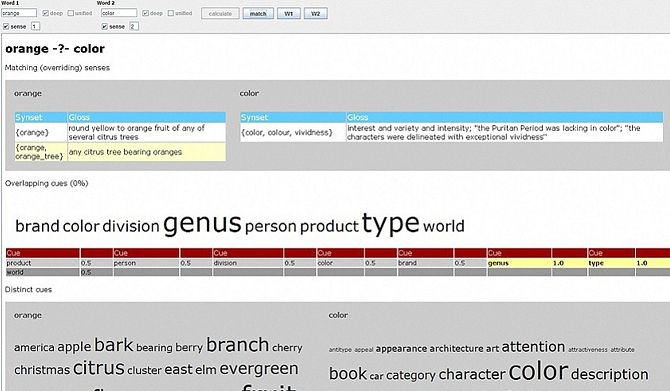
Task: Uncheck the sense checkbox under Word 2
Action: (105, 26)
